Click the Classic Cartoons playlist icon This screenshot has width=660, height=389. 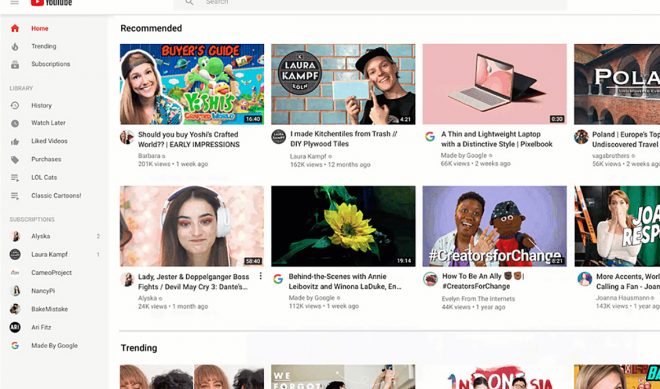(15, 196)
